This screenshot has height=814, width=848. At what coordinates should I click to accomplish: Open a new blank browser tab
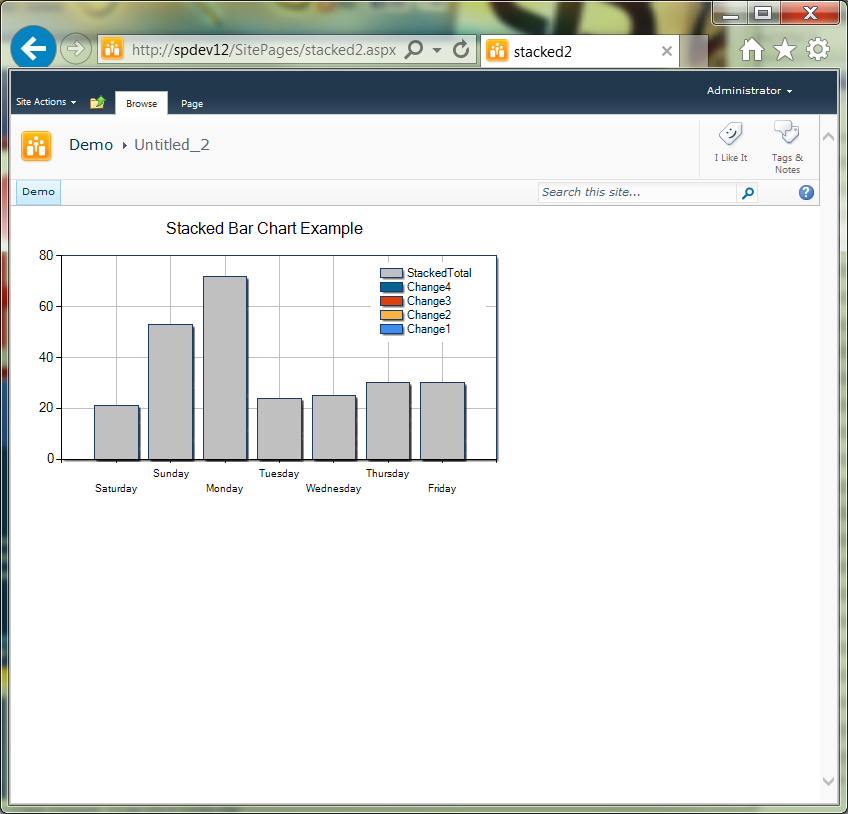click(x=694, y=51)
